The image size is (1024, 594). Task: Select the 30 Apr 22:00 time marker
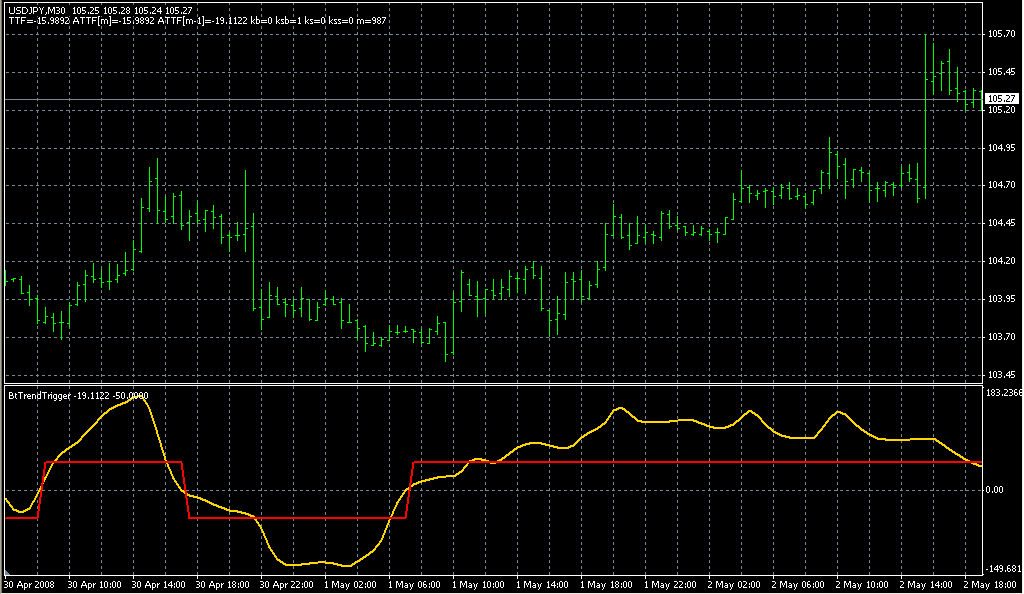pos(286,583)
